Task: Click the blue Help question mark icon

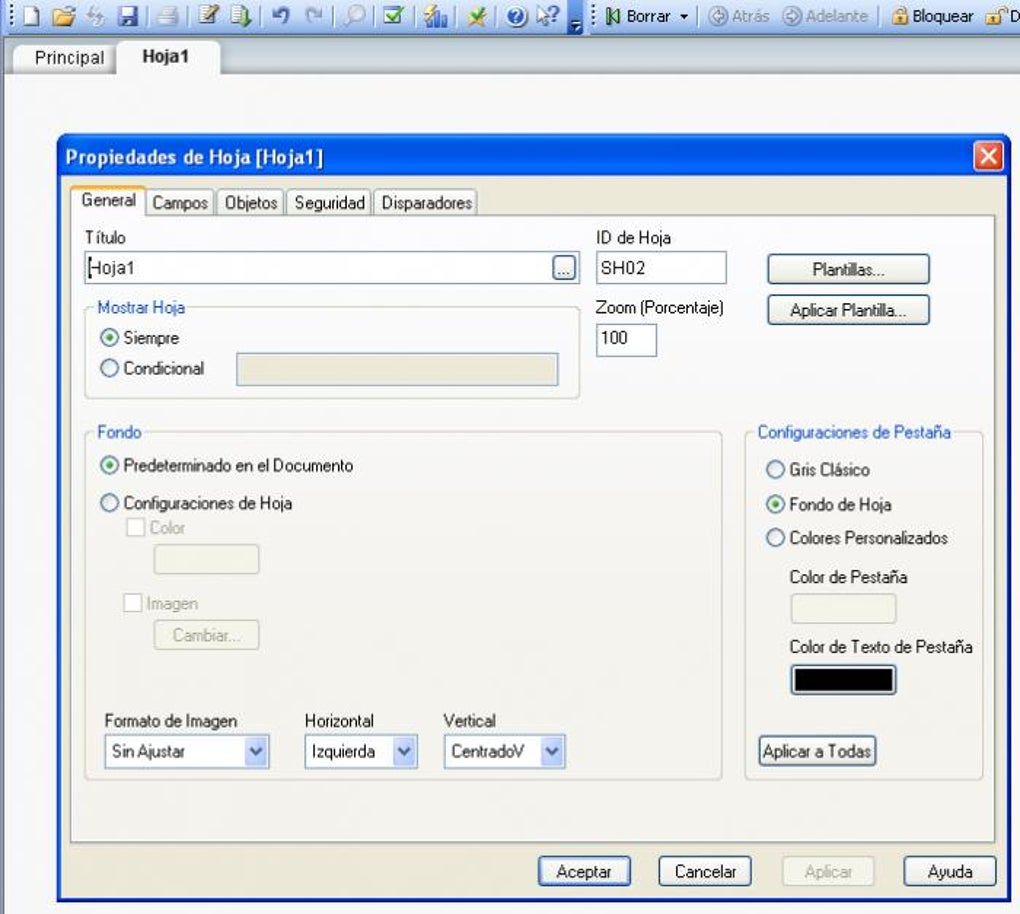Action: click(x=517, y=16)
